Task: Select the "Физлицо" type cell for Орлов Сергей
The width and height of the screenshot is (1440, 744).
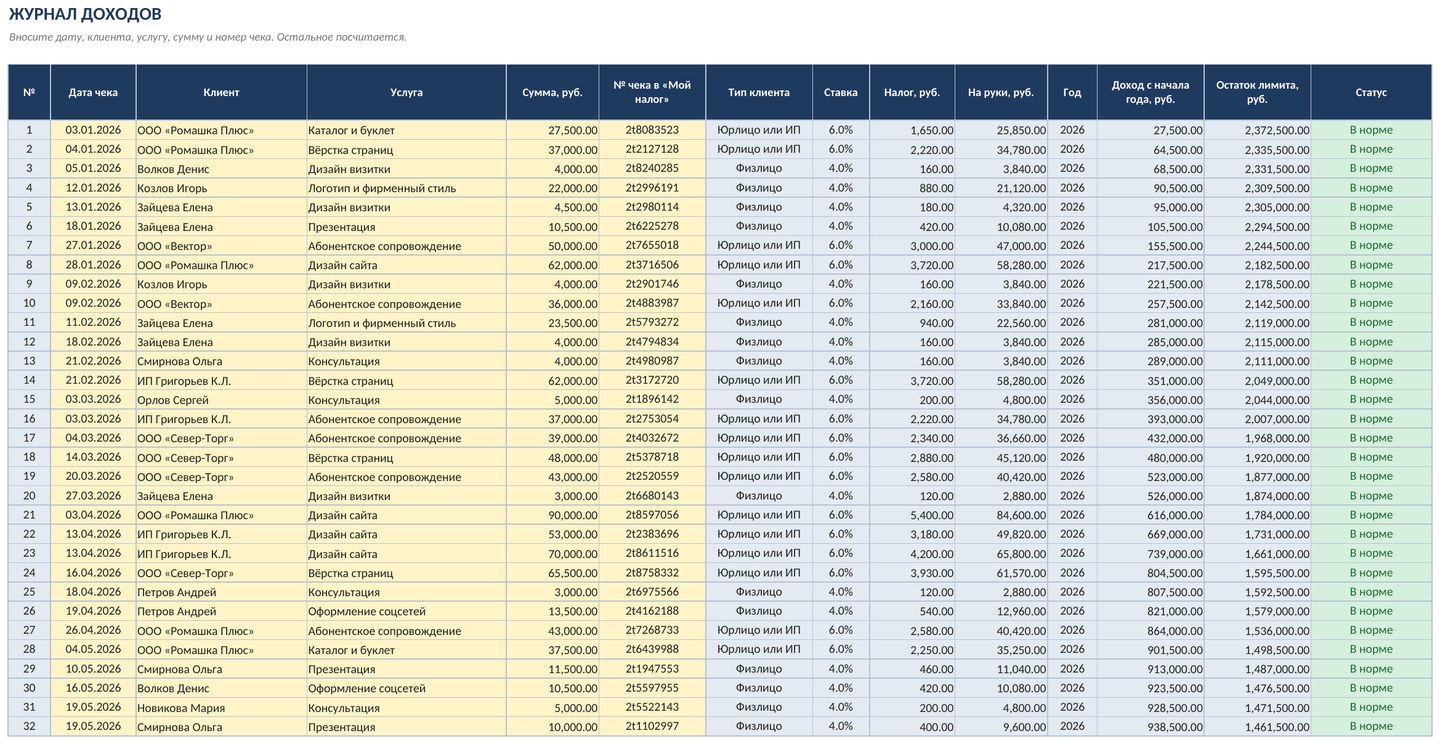Action: pos(759,400)
